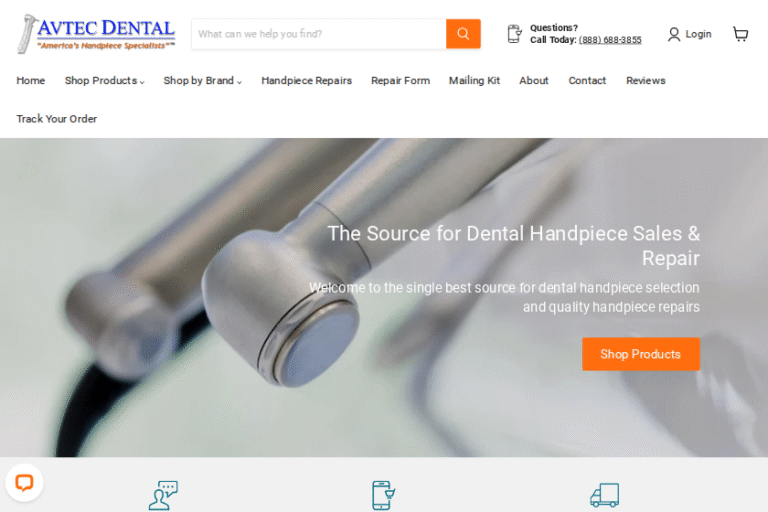This screenshot has height=512, width=768.
Task: Click the orange search magnifier button
Action: click(463, 34)
